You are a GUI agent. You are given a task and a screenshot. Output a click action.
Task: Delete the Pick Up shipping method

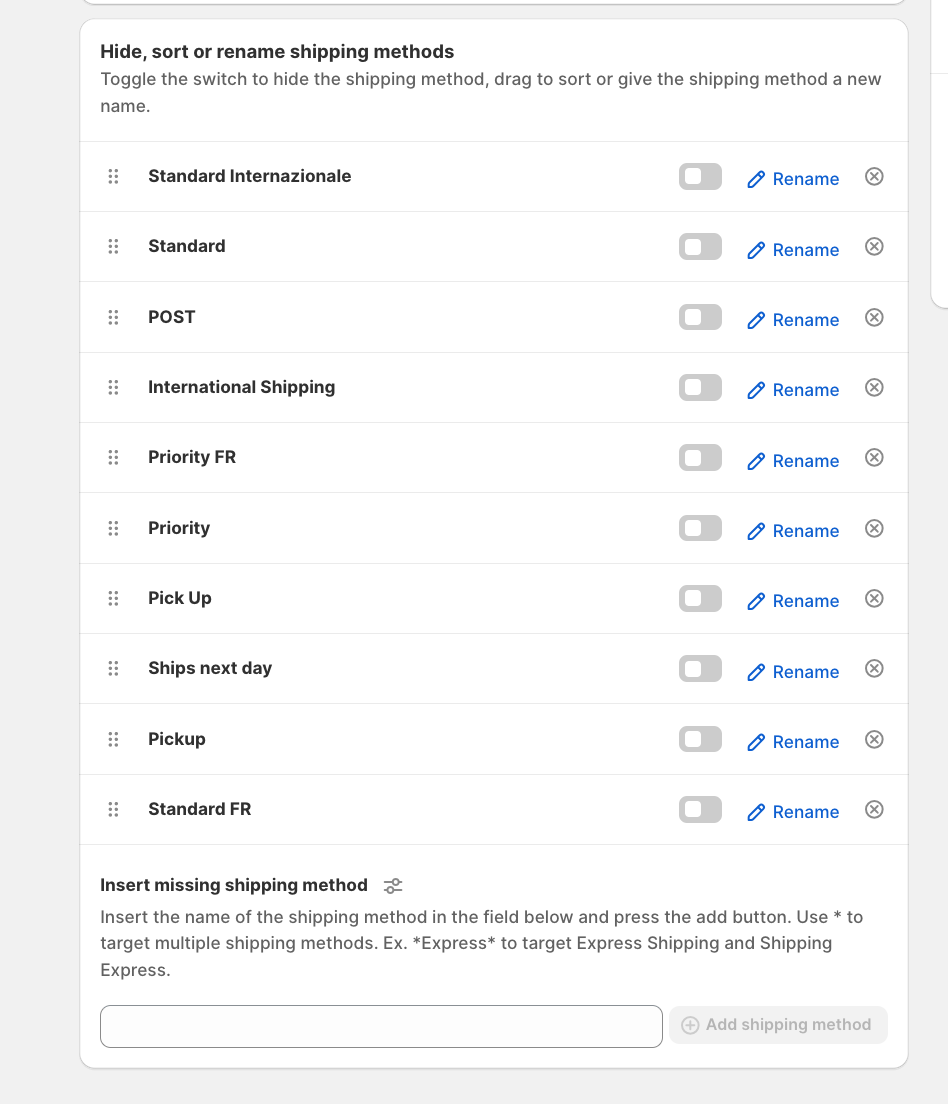(874, 598)
